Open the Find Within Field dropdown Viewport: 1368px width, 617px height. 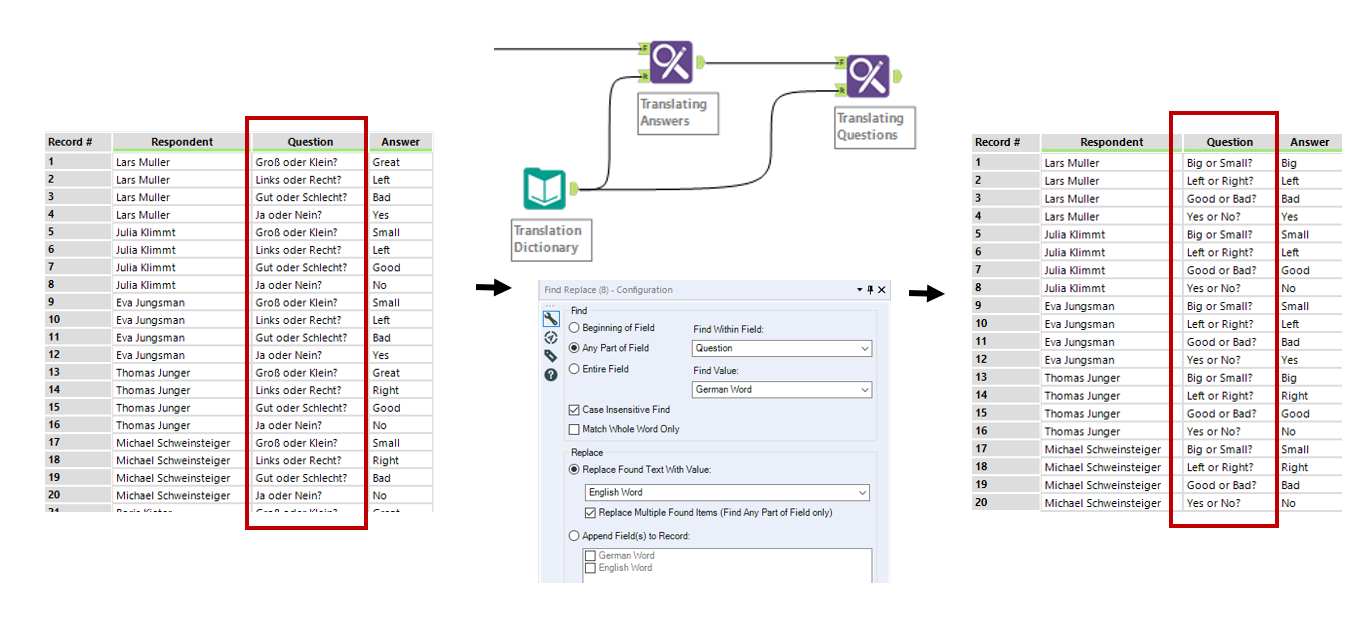781,347
